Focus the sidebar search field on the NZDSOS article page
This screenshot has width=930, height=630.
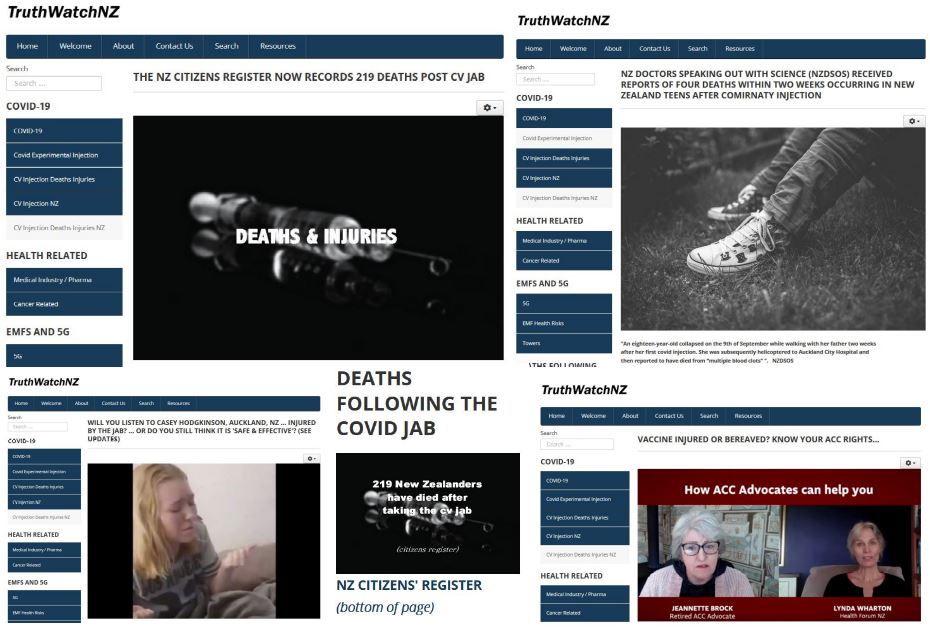(555, 79)
